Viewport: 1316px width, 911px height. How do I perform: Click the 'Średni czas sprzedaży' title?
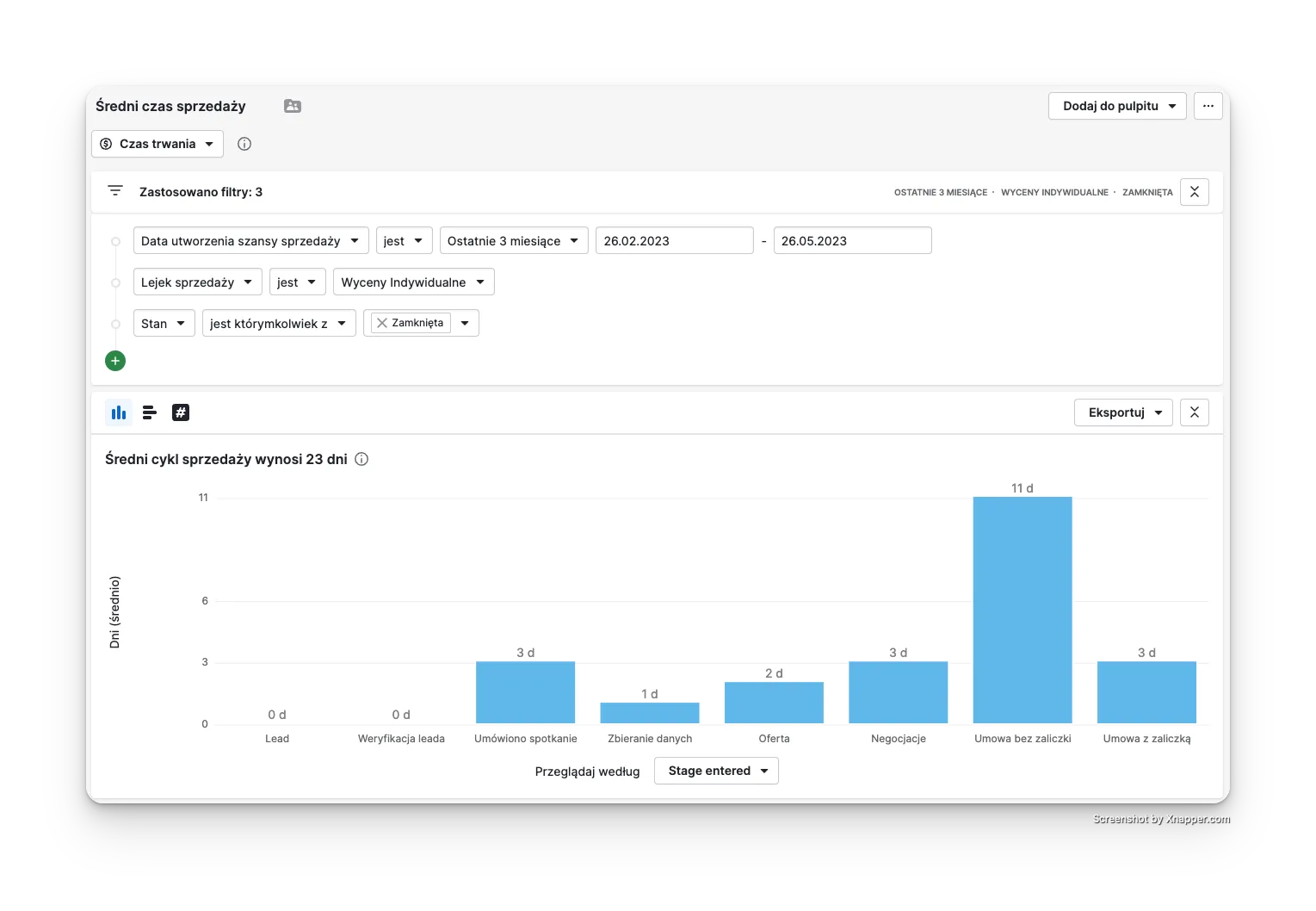coord(170,106)
